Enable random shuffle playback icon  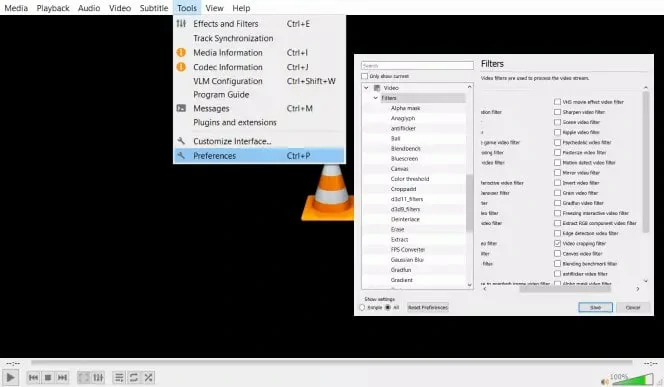[148, 377]
